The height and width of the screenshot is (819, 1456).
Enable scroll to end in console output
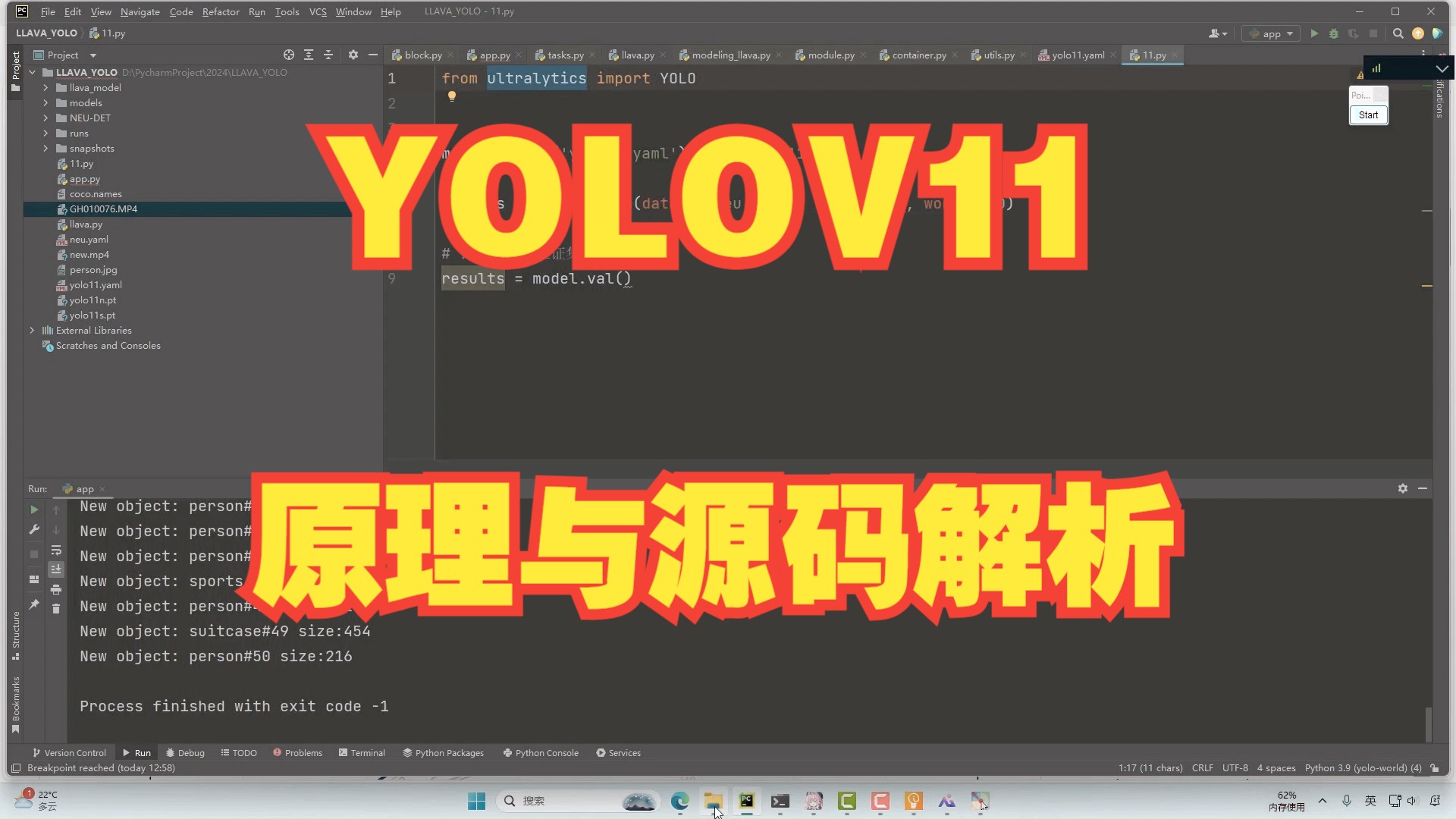tap(57, 570)
